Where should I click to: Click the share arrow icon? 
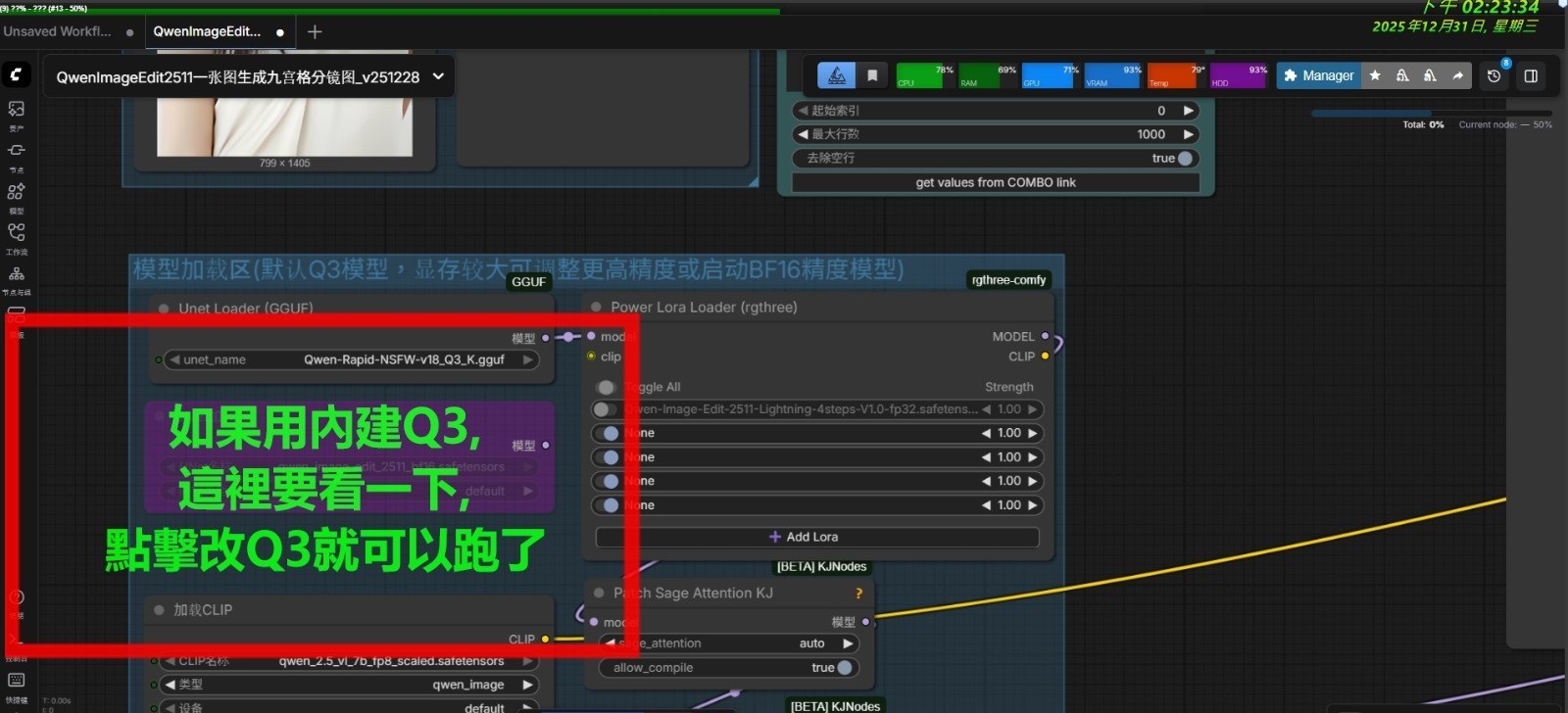pyautogui.click(x=1457, y=75)
